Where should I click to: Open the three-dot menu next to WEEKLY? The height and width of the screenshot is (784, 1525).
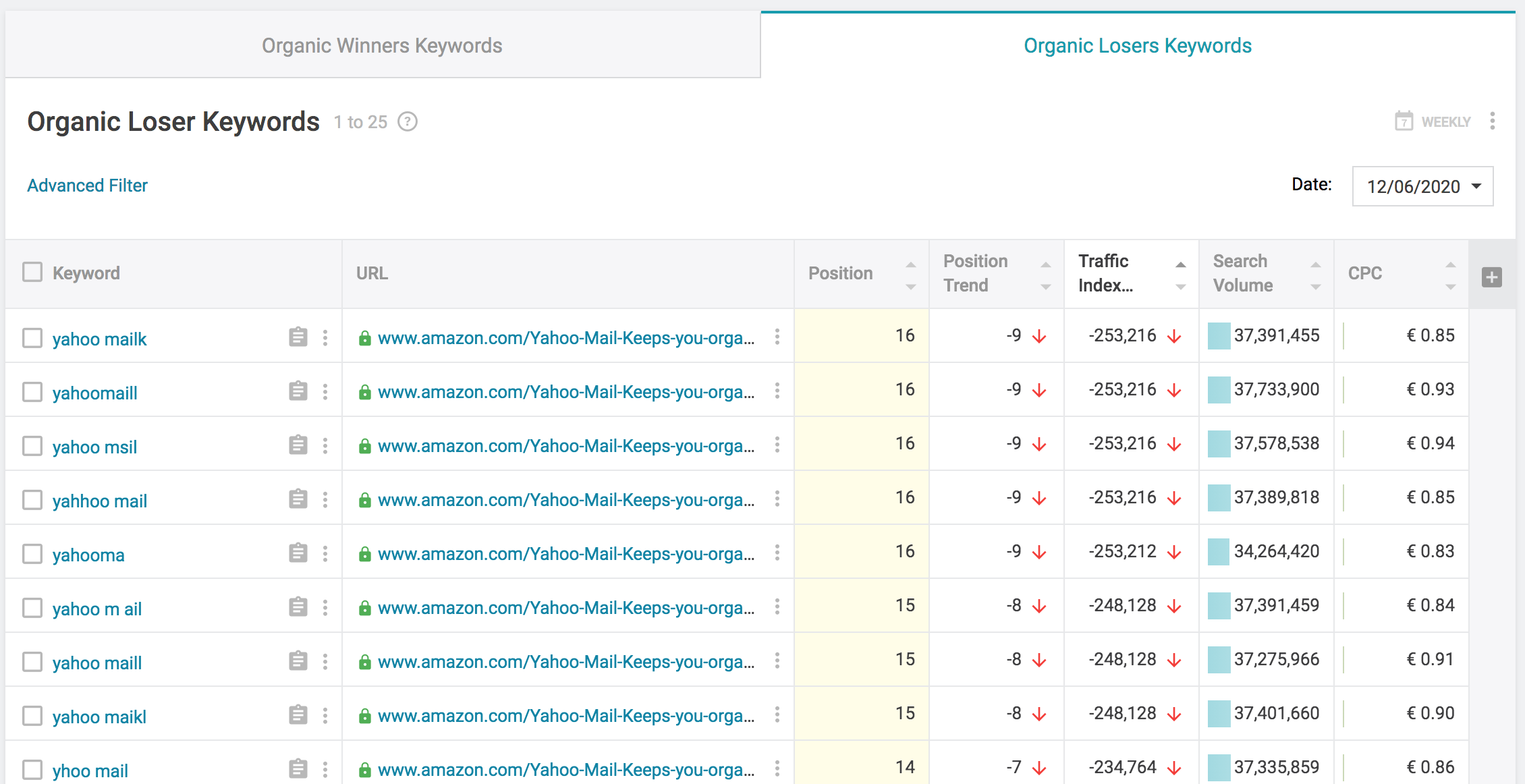(x=1492, y=121)
